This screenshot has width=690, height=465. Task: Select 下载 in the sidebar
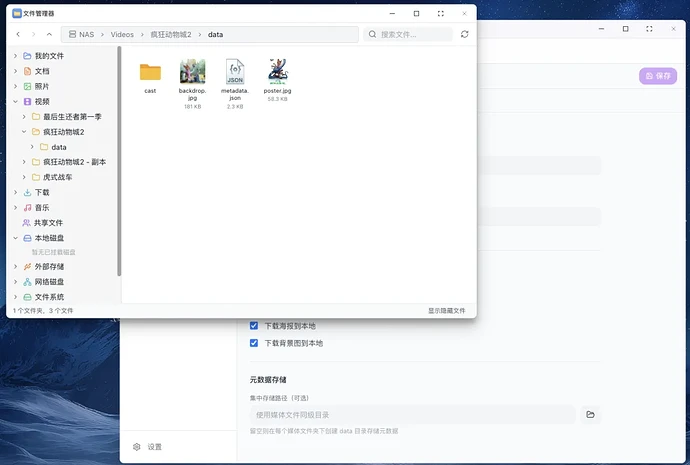(x=42, y=192)
